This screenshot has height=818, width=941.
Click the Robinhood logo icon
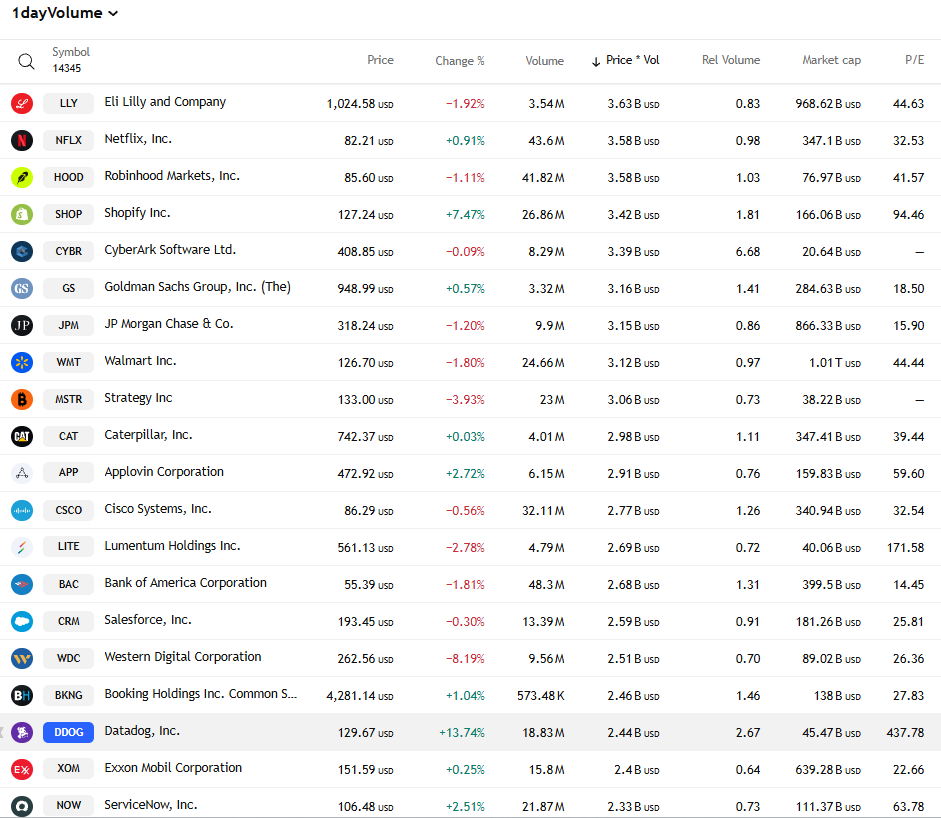[22, 178]
